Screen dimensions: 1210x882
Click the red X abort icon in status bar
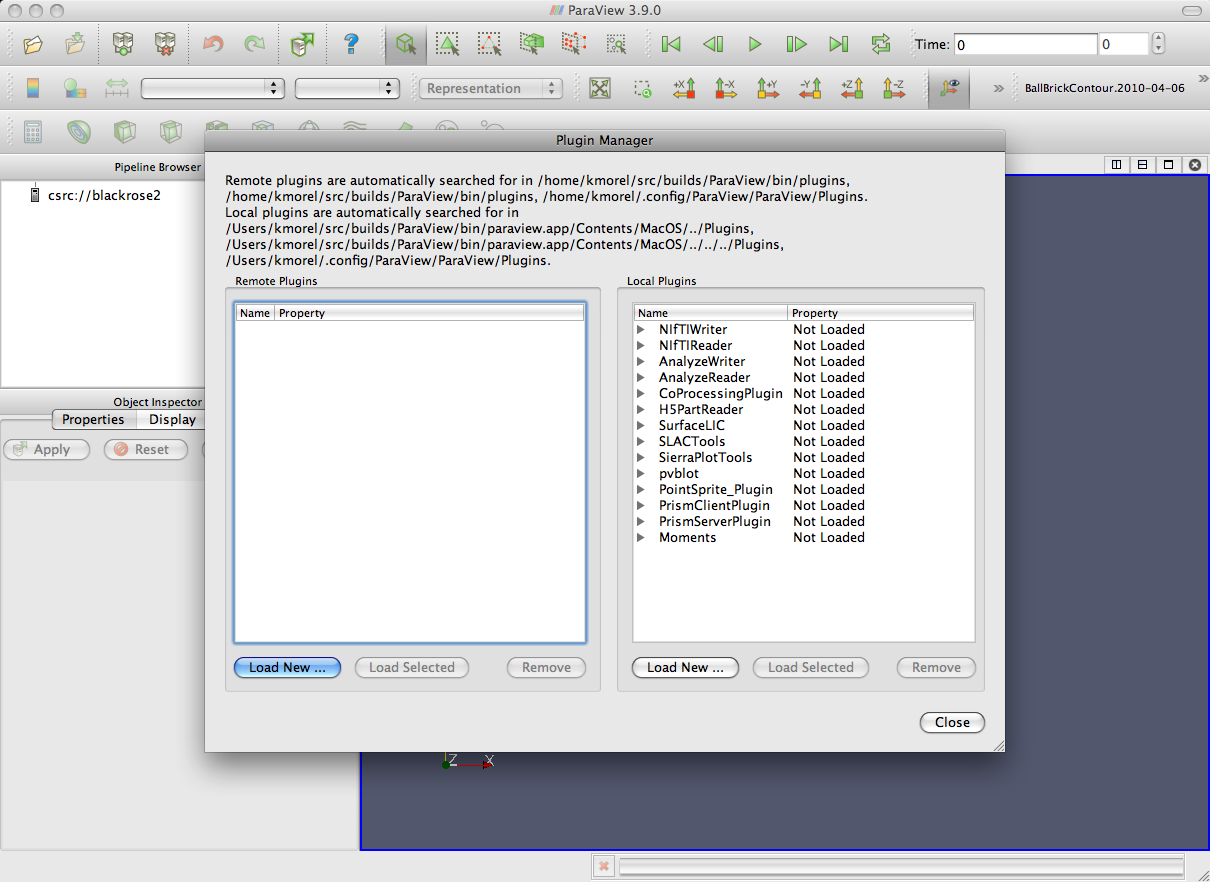click(603, 866)
